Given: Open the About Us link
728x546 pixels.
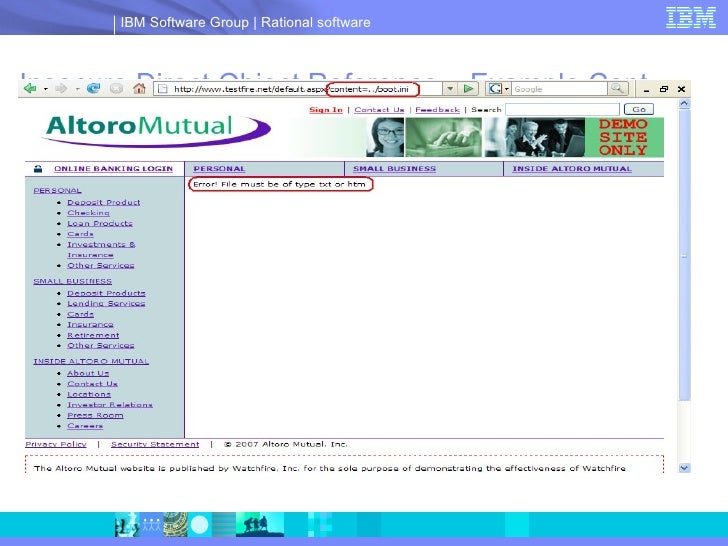Looking at the screenshot, I should coord(88,373).
